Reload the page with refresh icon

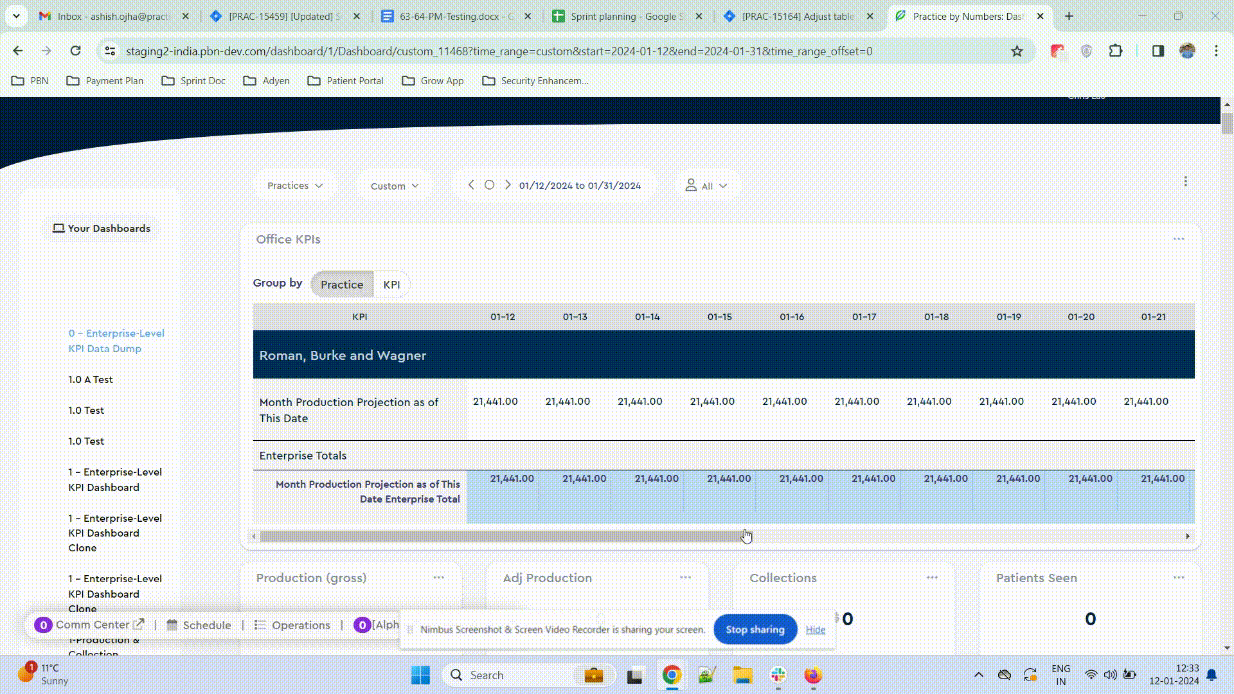point(75,51)
